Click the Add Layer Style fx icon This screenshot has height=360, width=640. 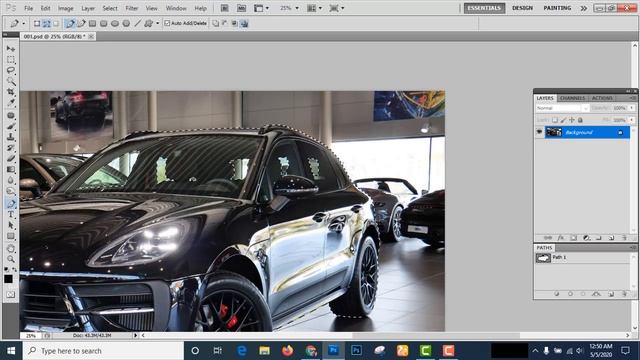(560, 238)
